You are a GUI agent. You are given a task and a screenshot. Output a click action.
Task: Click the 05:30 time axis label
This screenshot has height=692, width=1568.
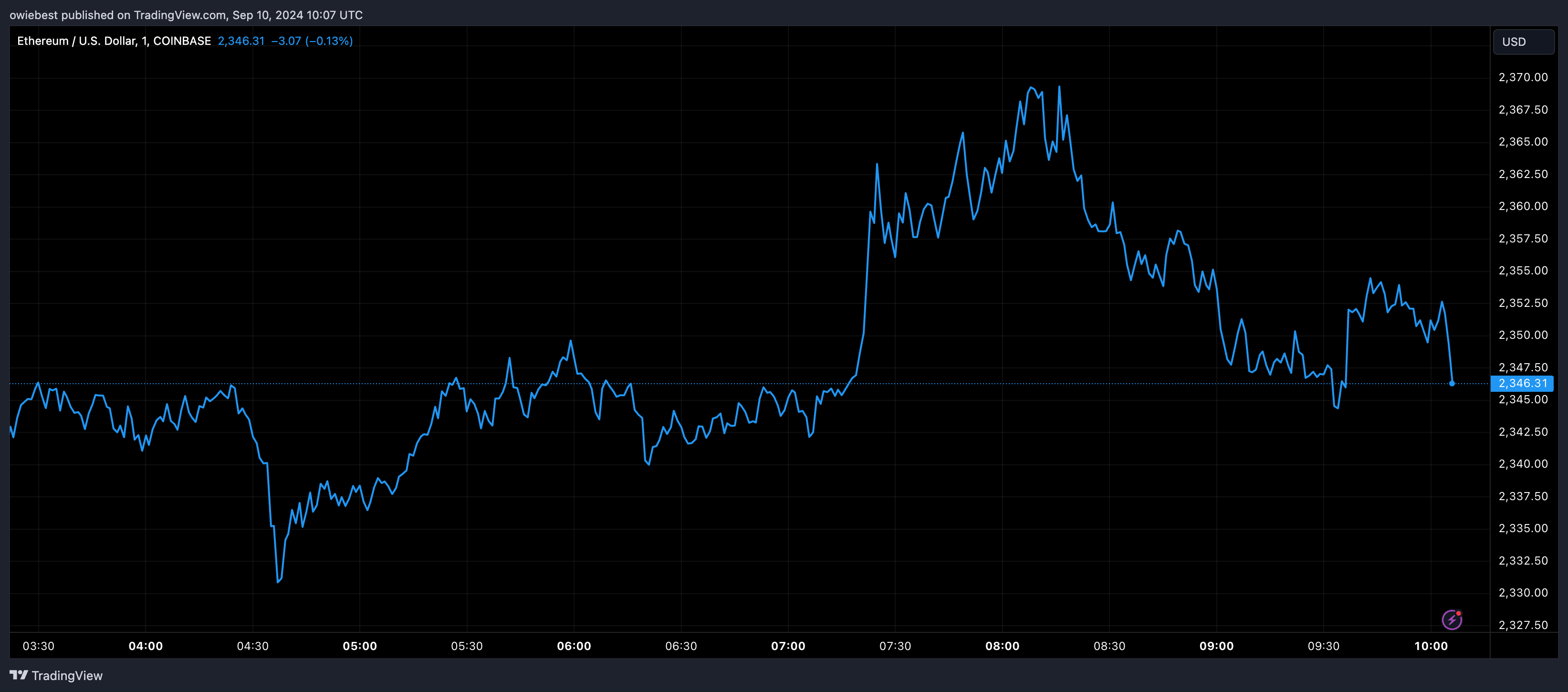click(467, 646)
